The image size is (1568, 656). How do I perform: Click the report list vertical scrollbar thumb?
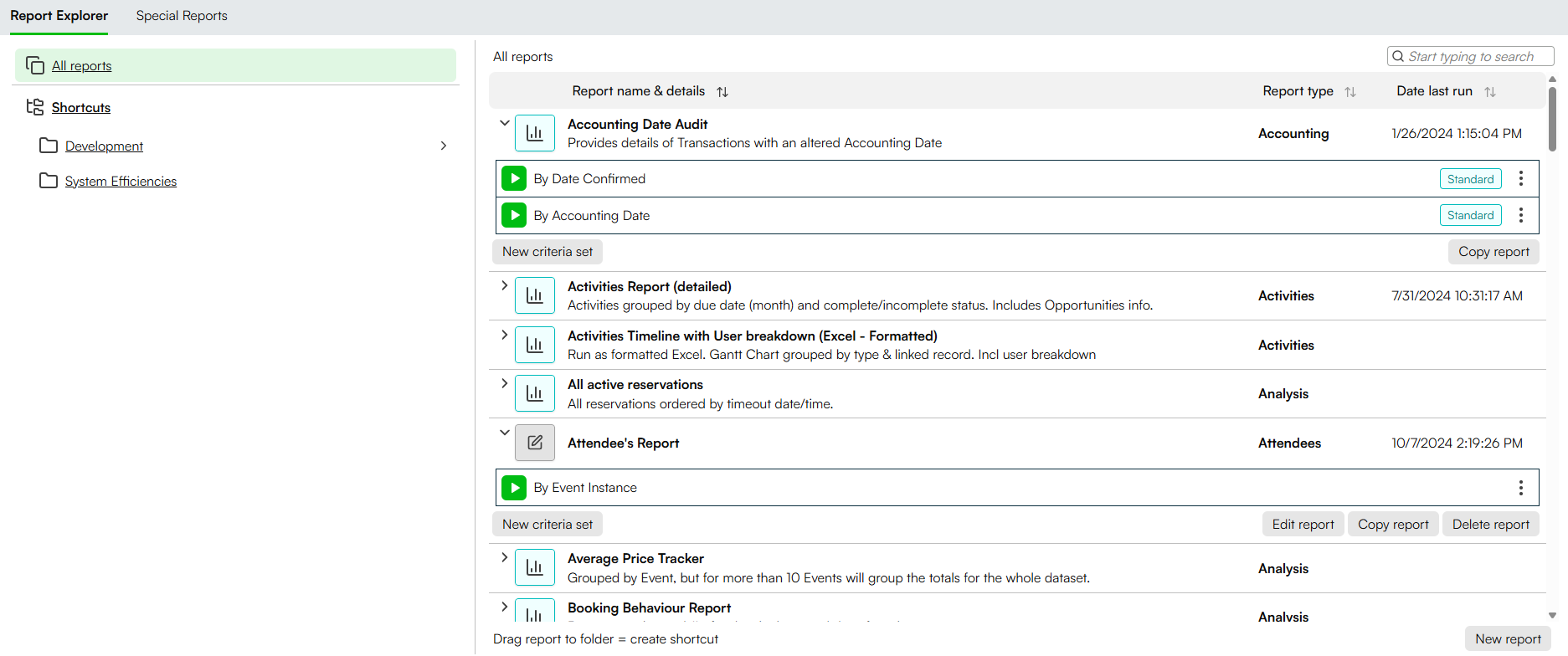[1552, 118]
